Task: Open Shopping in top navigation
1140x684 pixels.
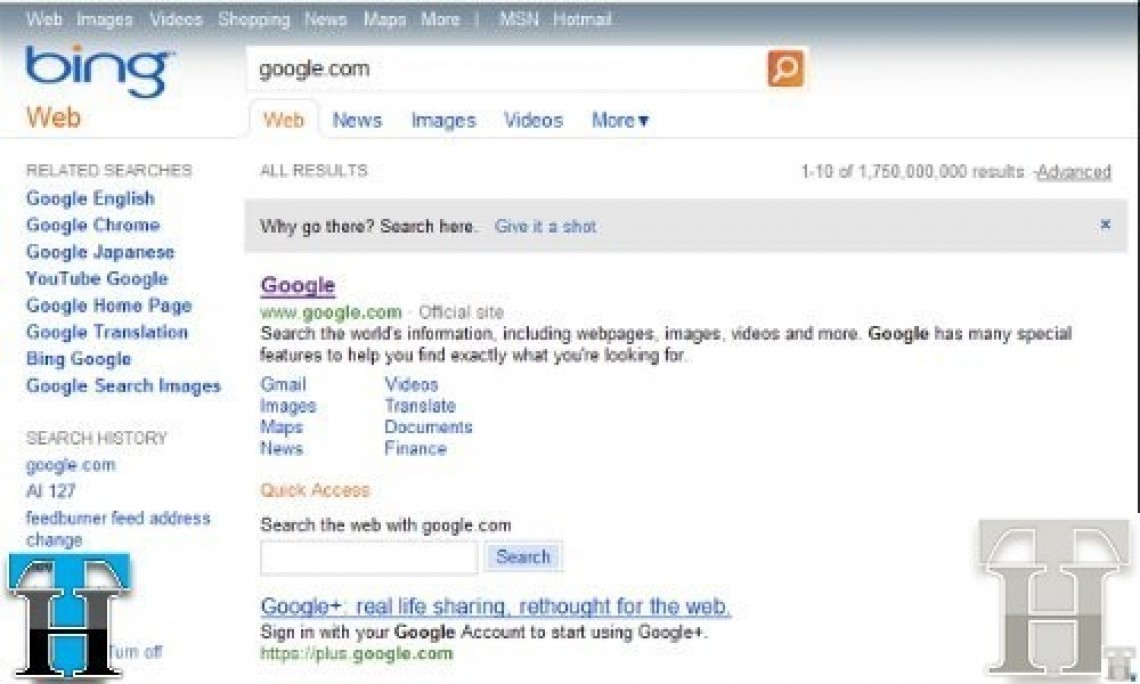Action: point(254,20)
